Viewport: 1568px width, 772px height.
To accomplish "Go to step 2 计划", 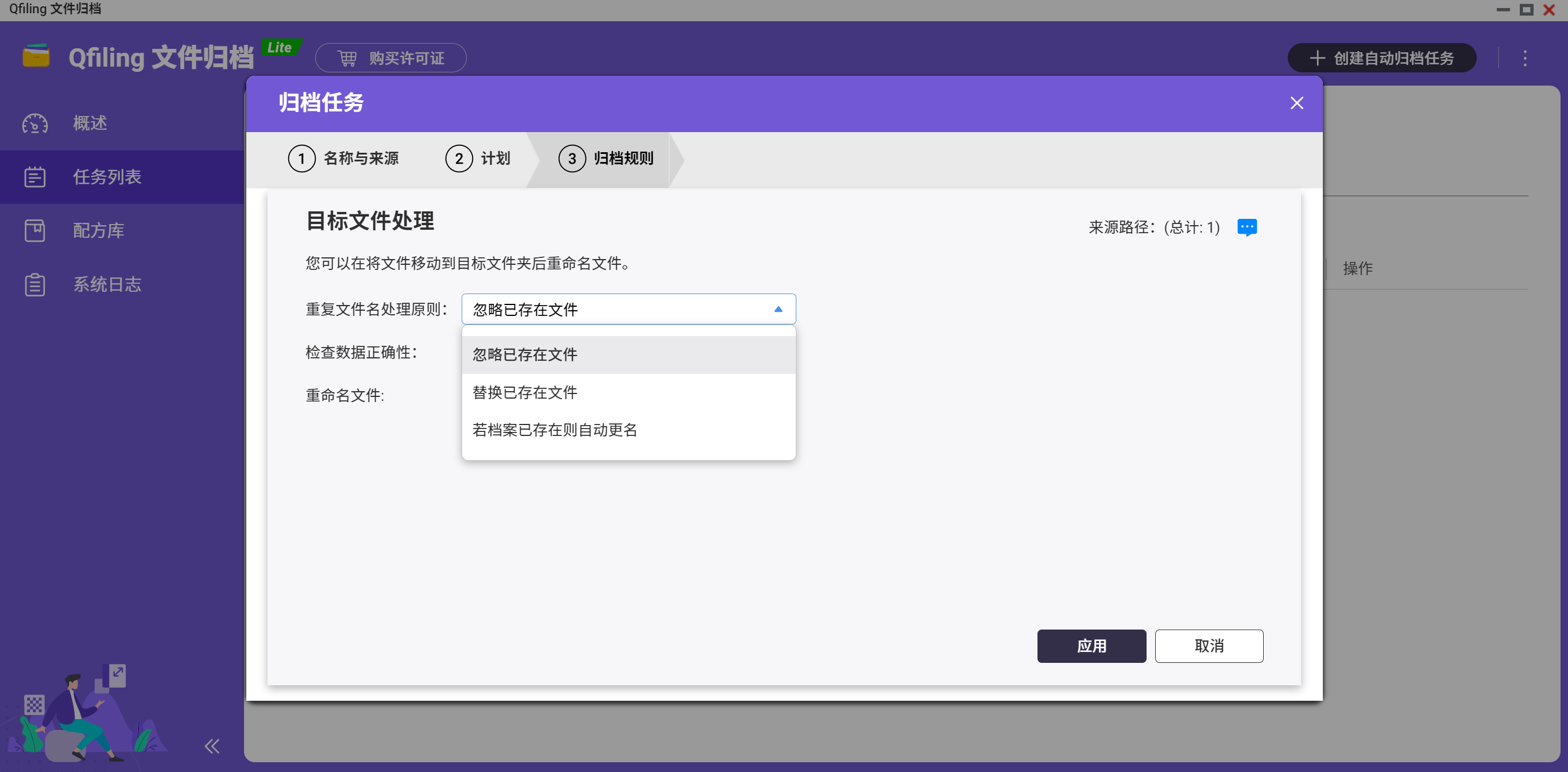I will click(478, 159).
